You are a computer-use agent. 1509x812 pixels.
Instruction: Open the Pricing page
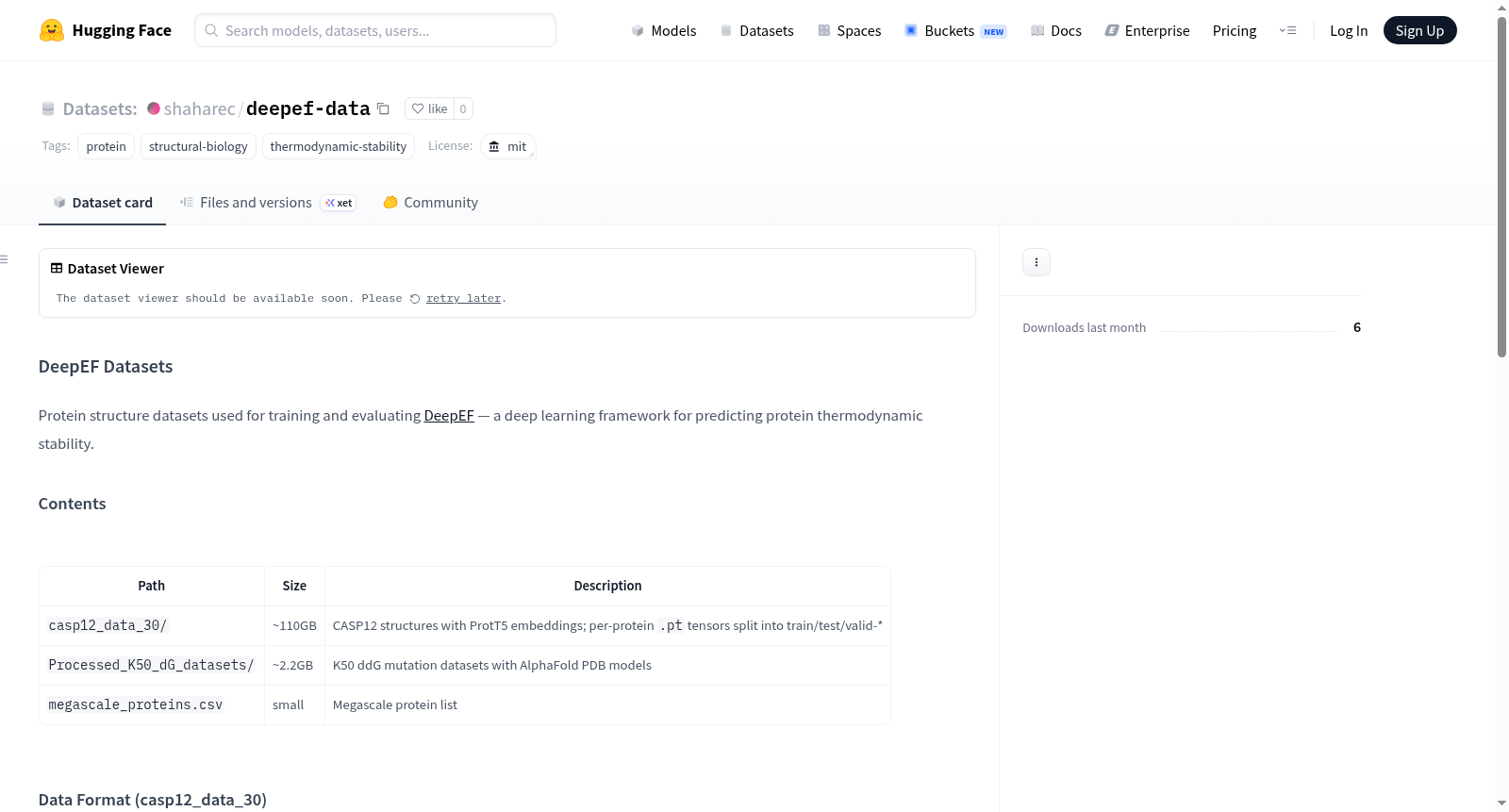click(1235, 30)
